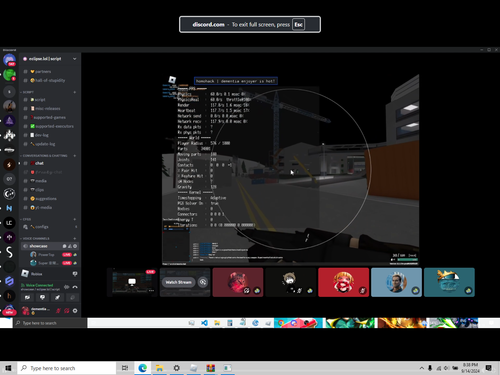Open Settings gear from taskbar

[176, 368]
